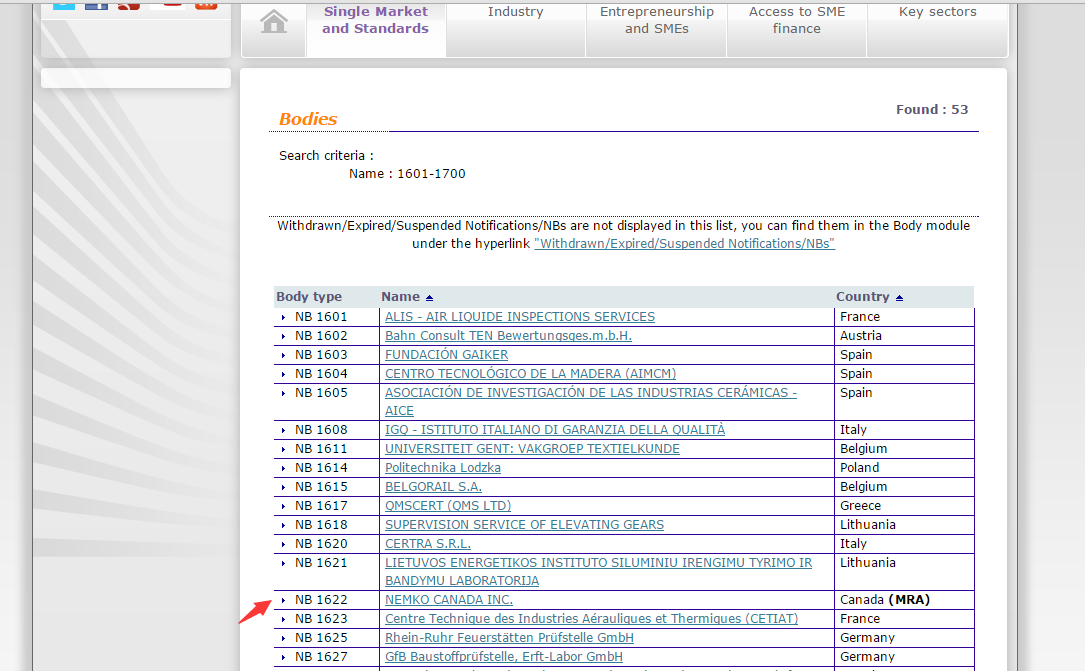Open UNIVERSITEIT GENT: VAKGROEP TEXTIELKUNDE link
The image size is (1085, 671).
(532, 448)
